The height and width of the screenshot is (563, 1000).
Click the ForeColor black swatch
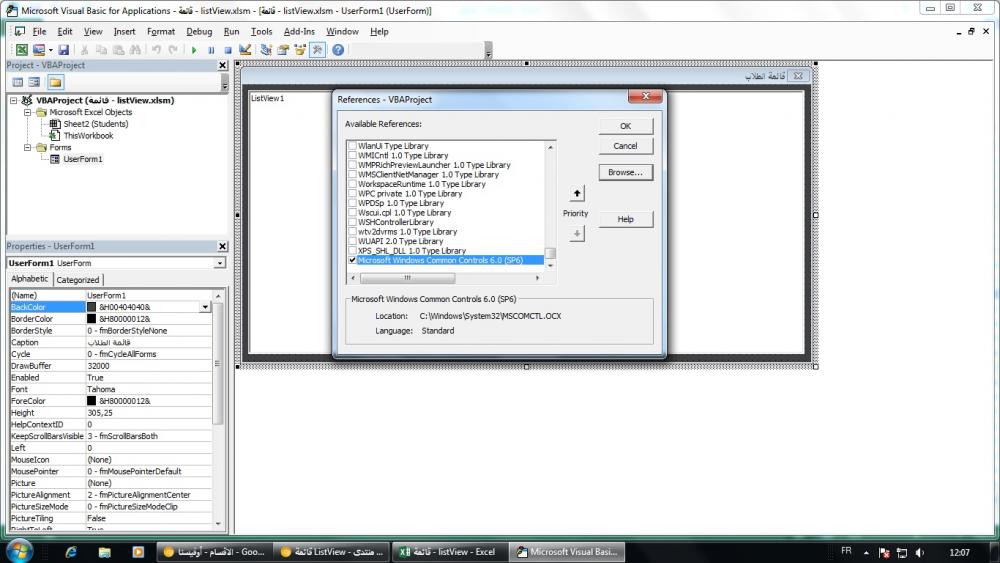91,401
